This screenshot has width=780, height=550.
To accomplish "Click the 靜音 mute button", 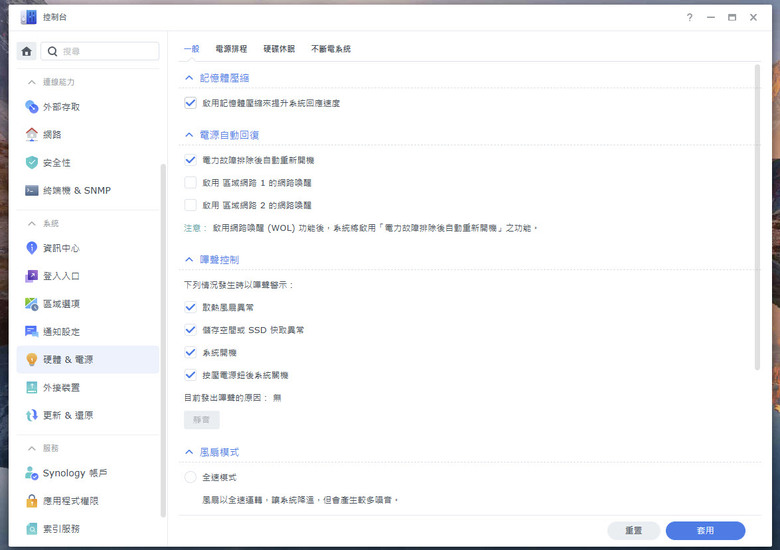I will 201,420.
